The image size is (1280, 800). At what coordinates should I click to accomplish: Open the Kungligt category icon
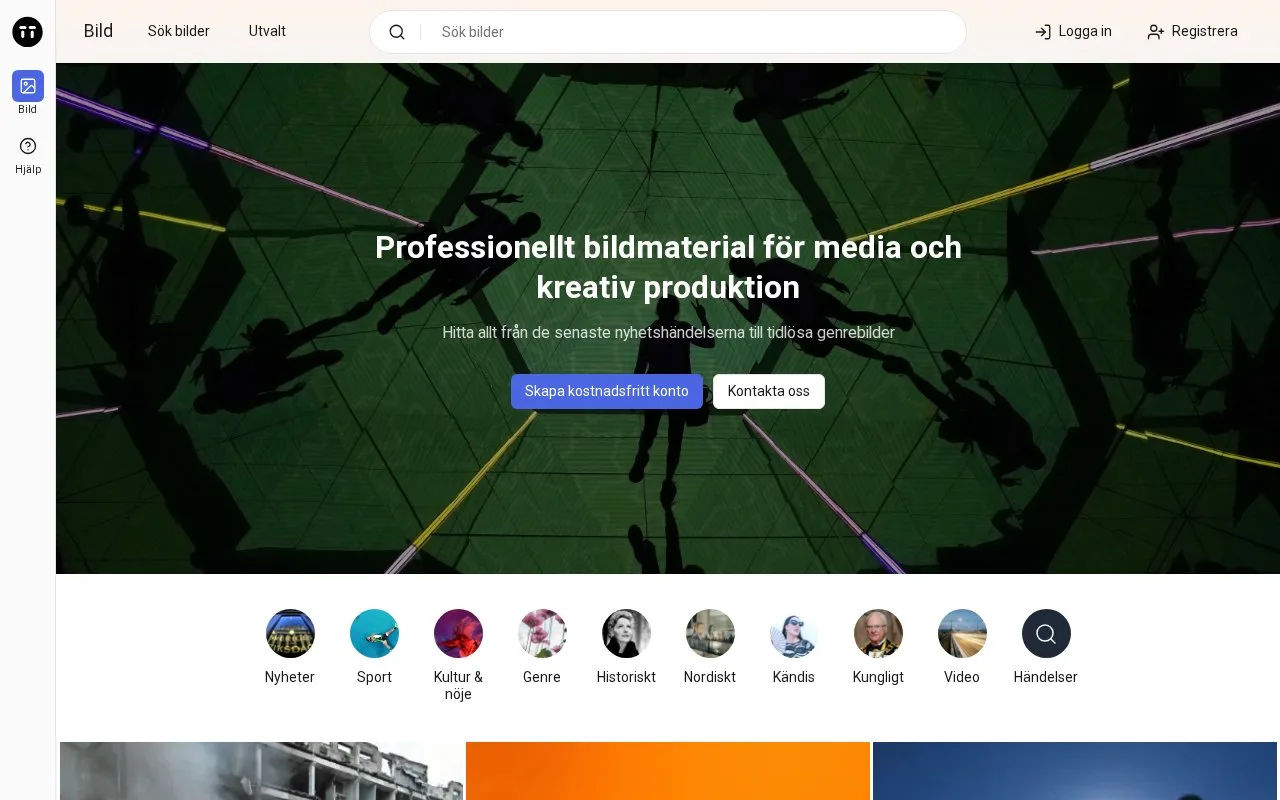pyautogui.click(x=878, y=634)
